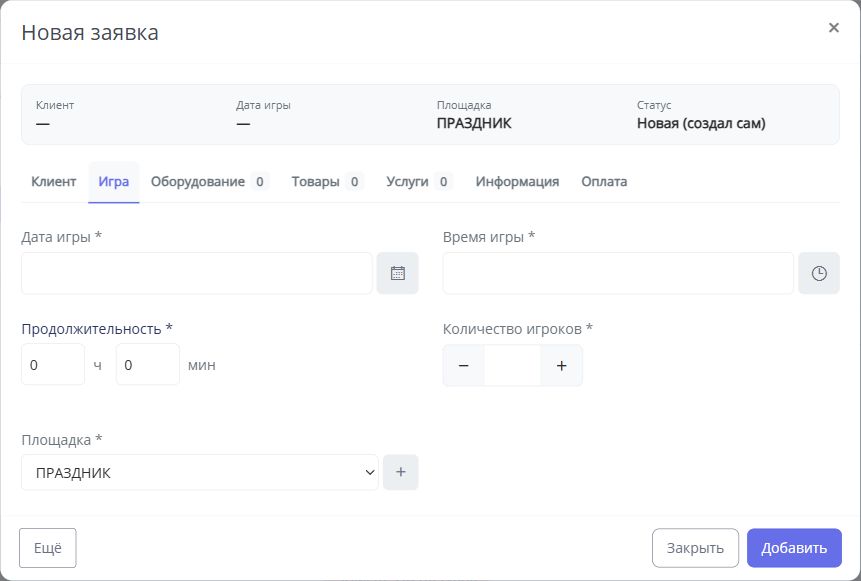Click the Добавить button
The height and width of the screenshot is (581, 861).
[x=794, y=548]
